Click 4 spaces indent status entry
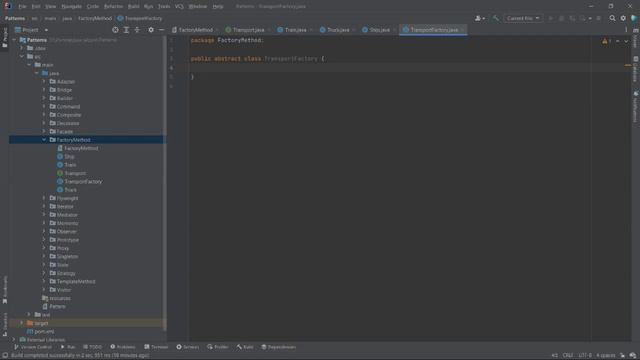This screenshot has height=360, width=640. [x=606, y=355]
